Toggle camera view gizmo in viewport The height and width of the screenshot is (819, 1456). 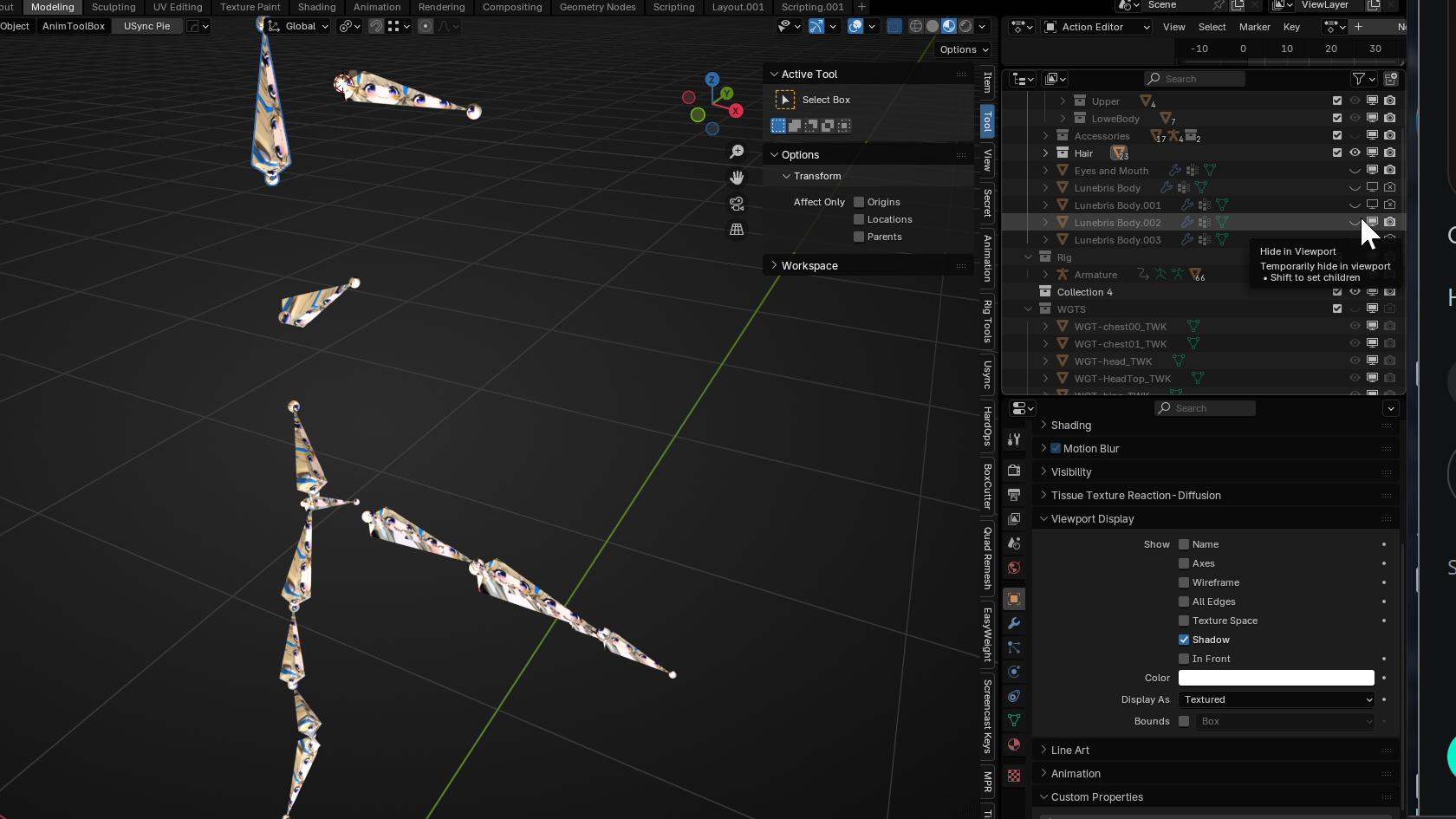tap(738, 204)
